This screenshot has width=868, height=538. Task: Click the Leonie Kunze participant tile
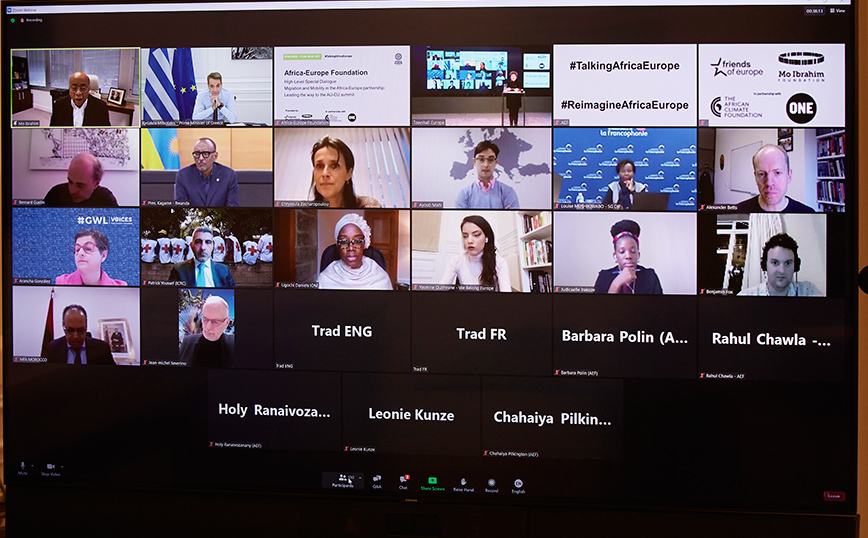tap(411, 414)
